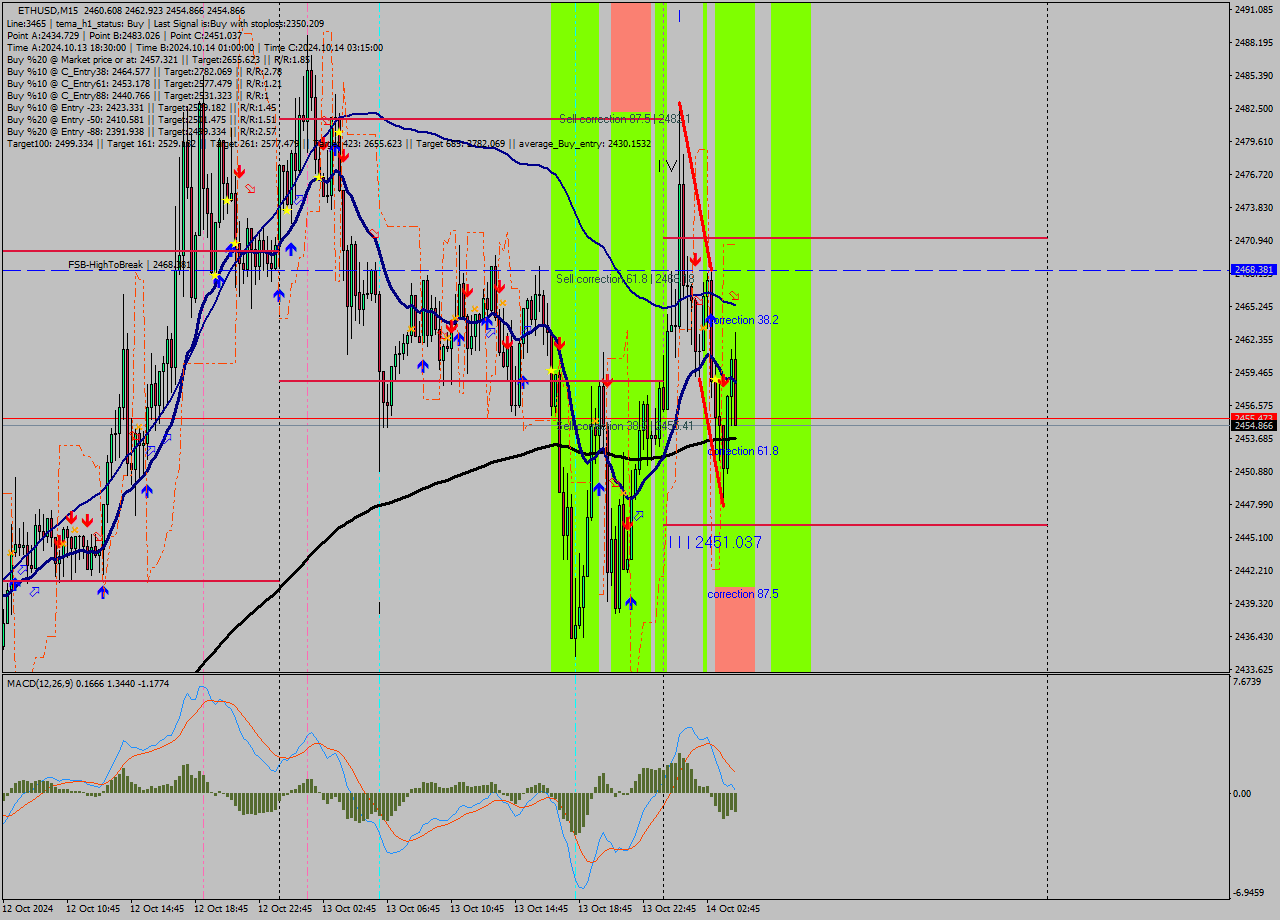Click the blue 'correction 87.5' label

pyautogui.click(x=743, y=594)
